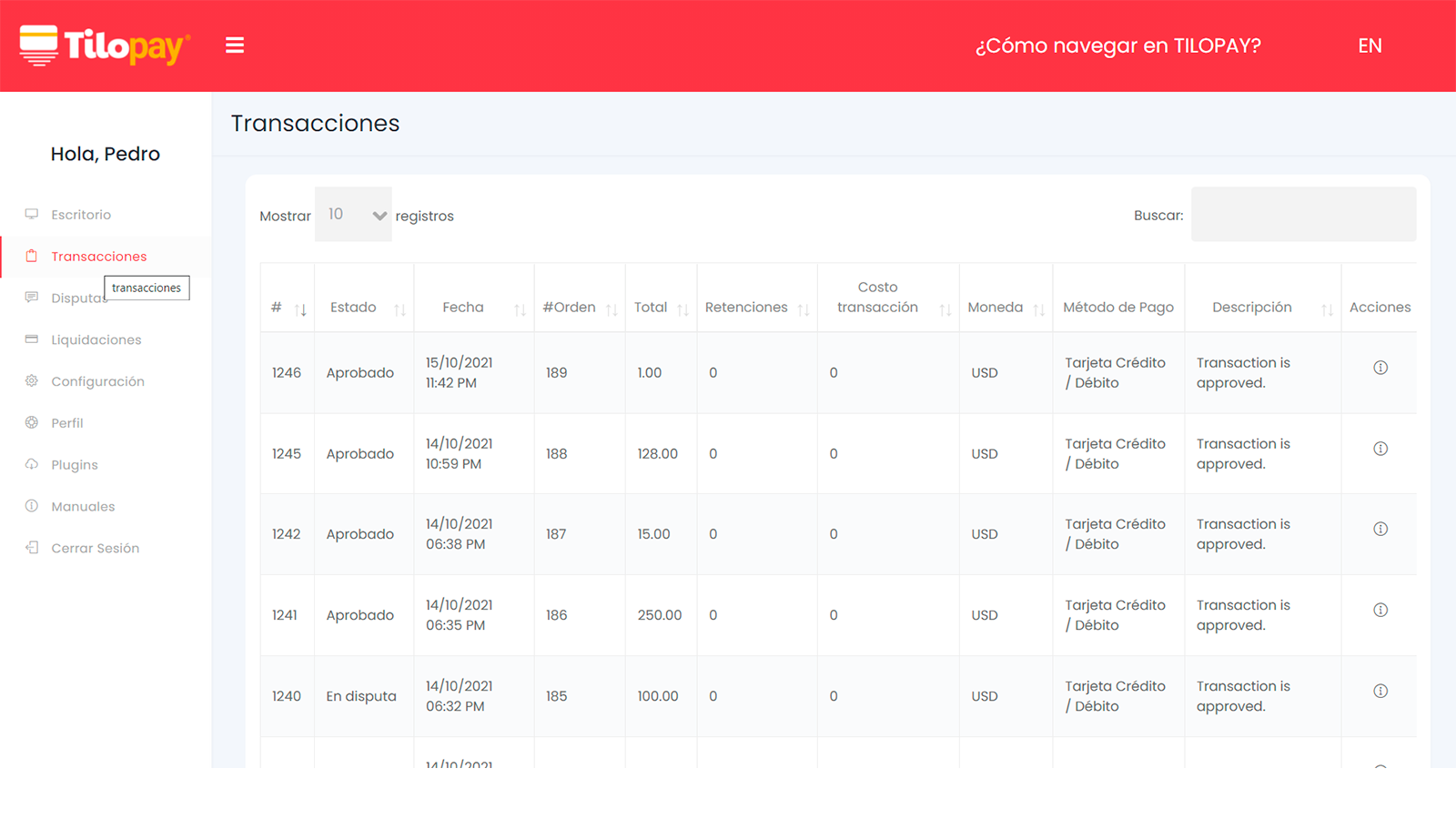Open Configuración in the sidebar
1456x819 pixels.
click(97, 381)
